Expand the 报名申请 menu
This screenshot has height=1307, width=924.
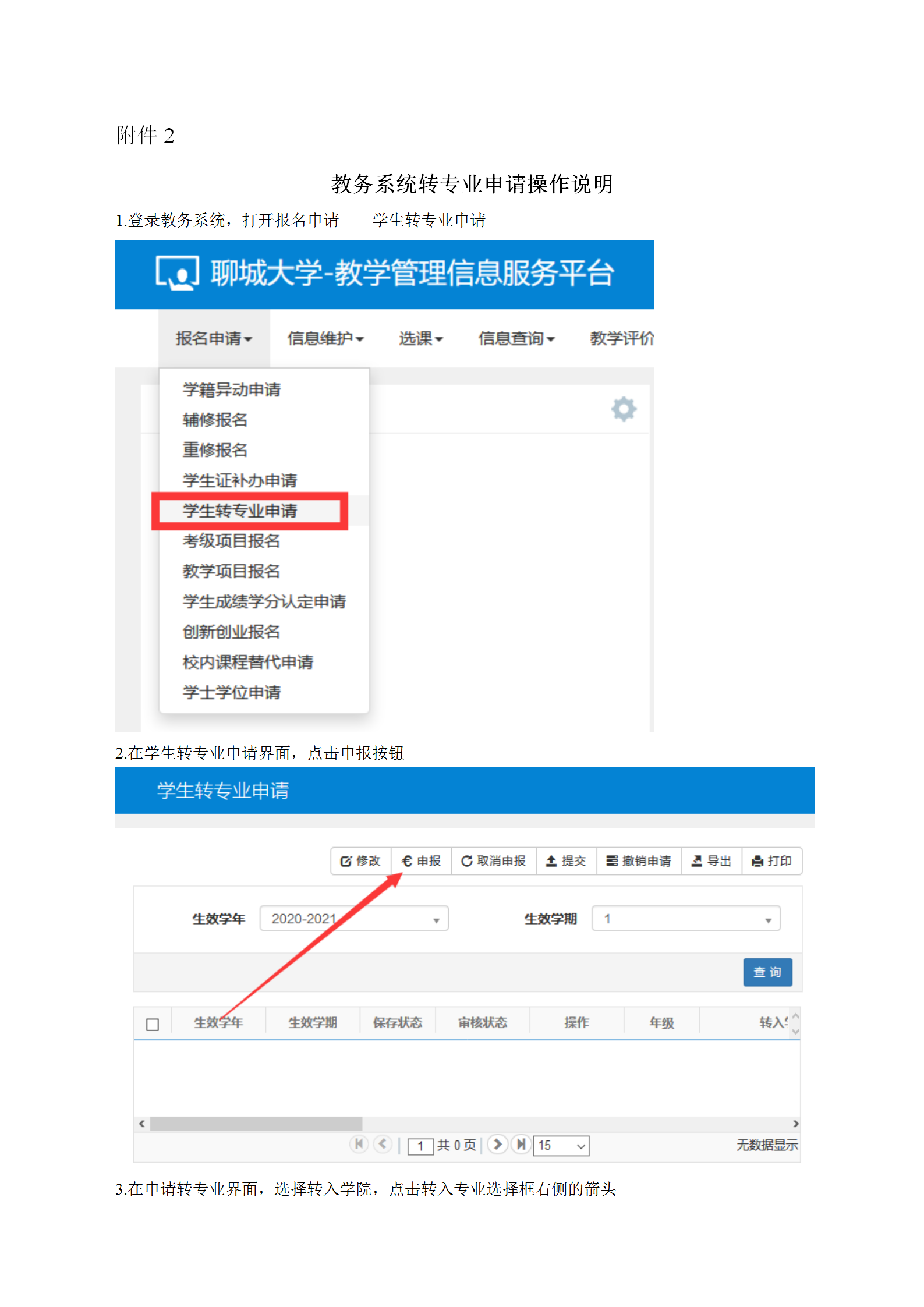[214, 338]
